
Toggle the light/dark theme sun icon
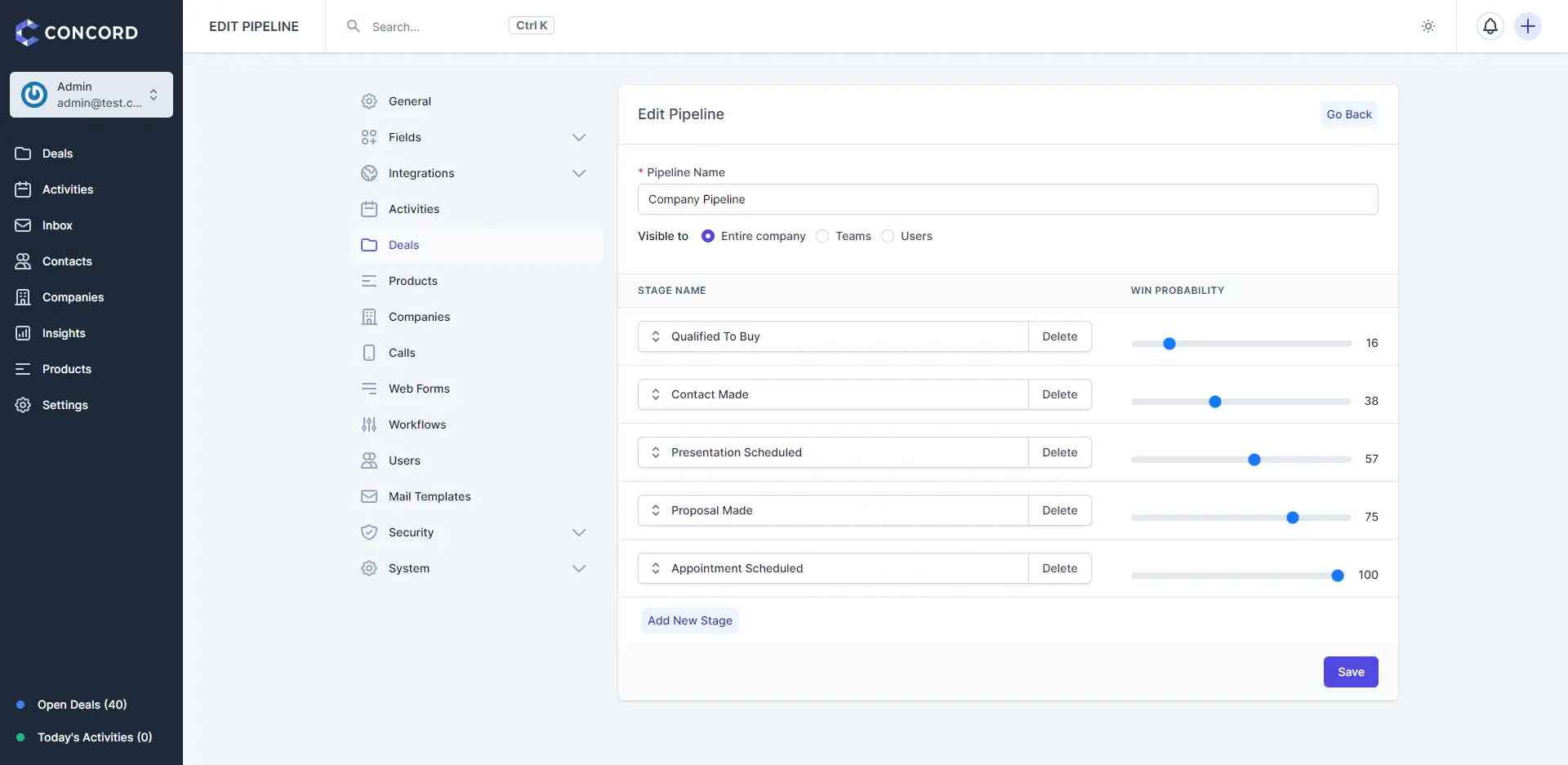coord(1428,26)
